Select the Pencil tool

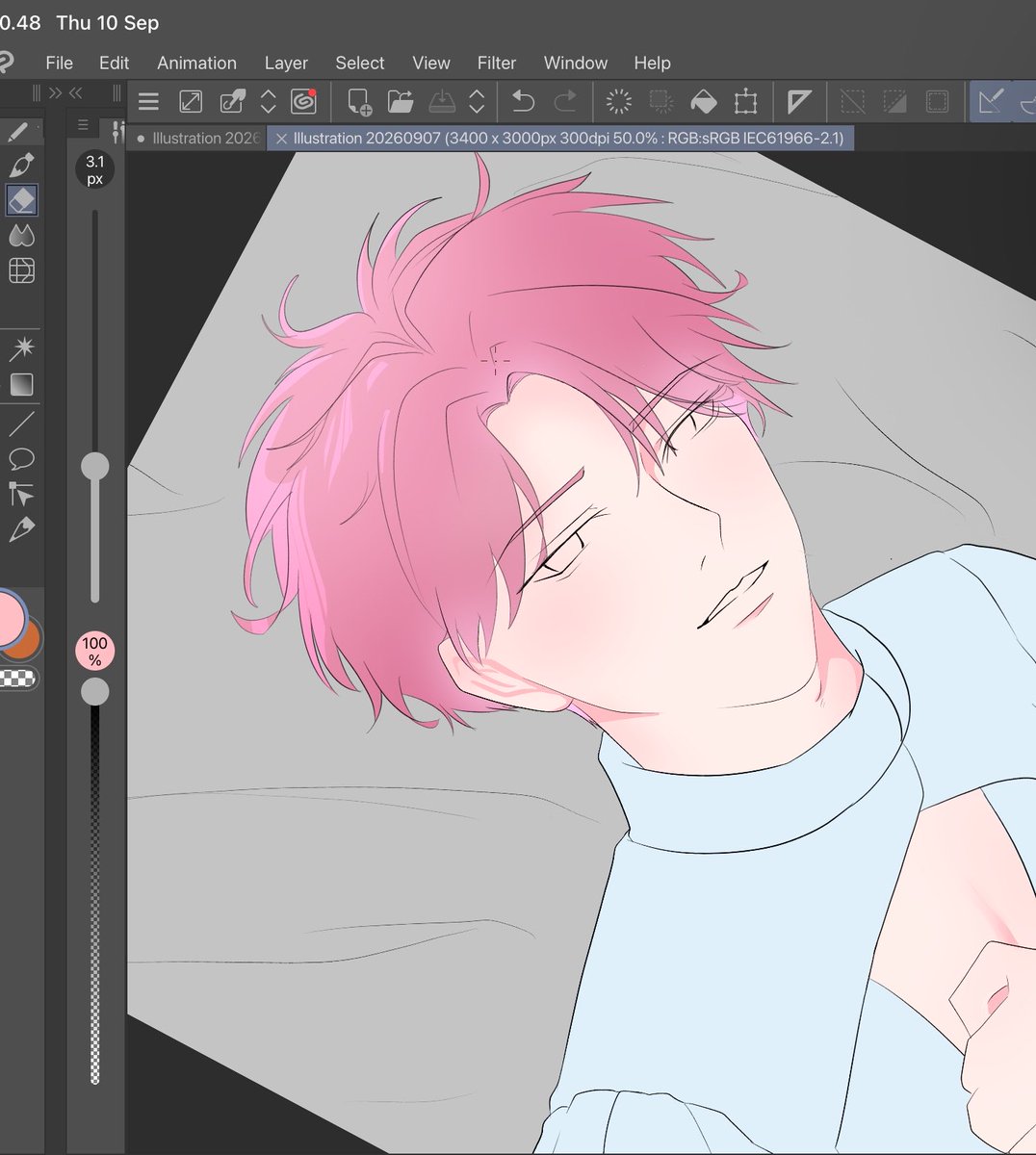17,131
